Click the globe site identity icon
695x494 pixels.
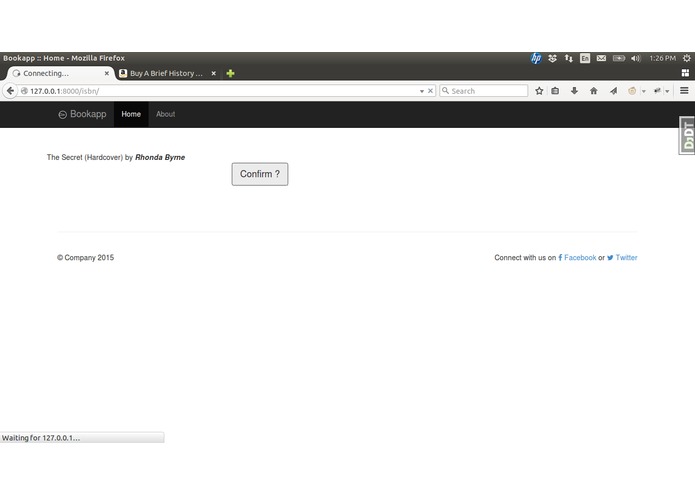coord(24,91)
